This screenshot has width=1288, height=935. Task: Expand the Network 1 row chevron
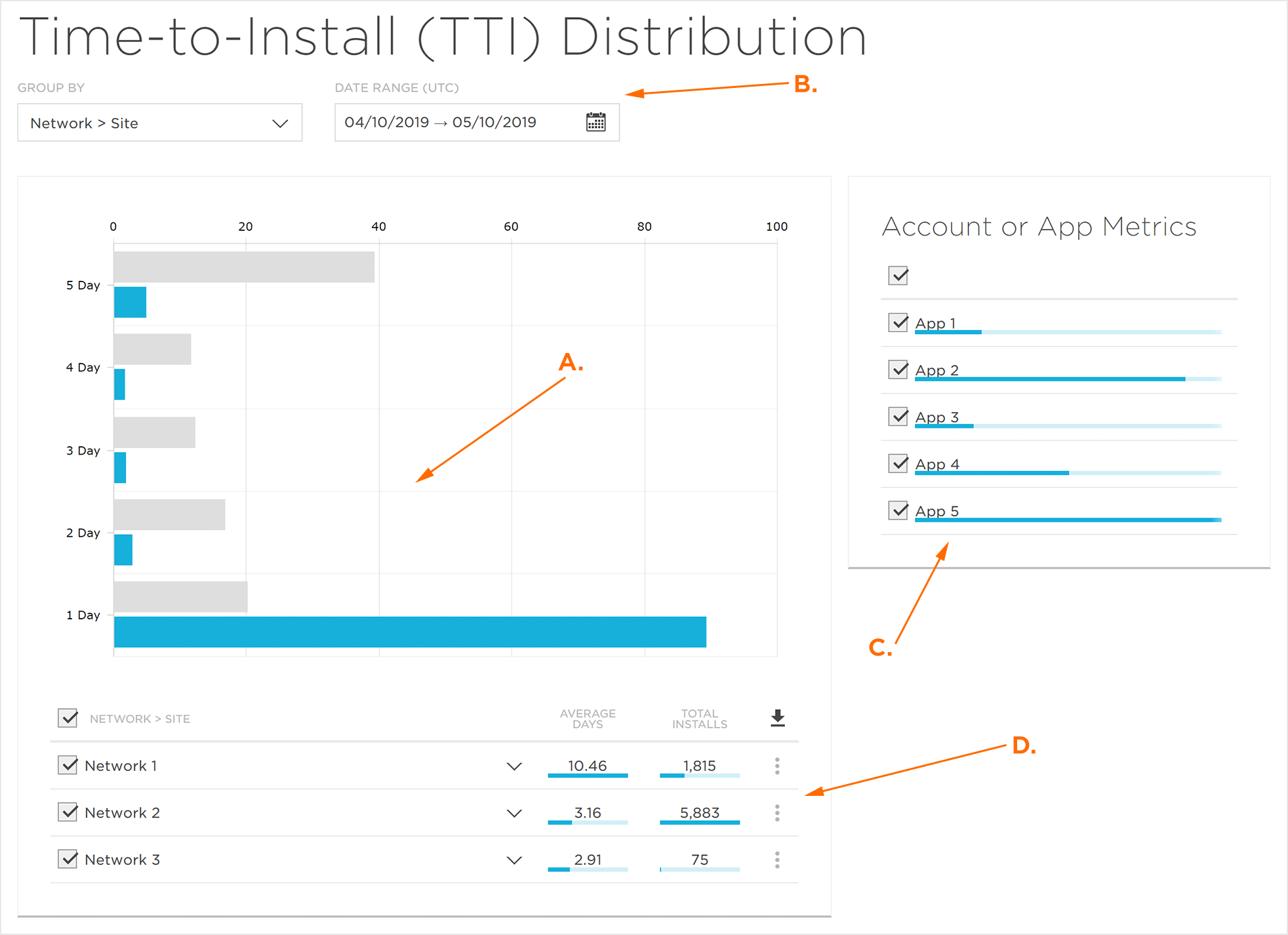(514, 766)
